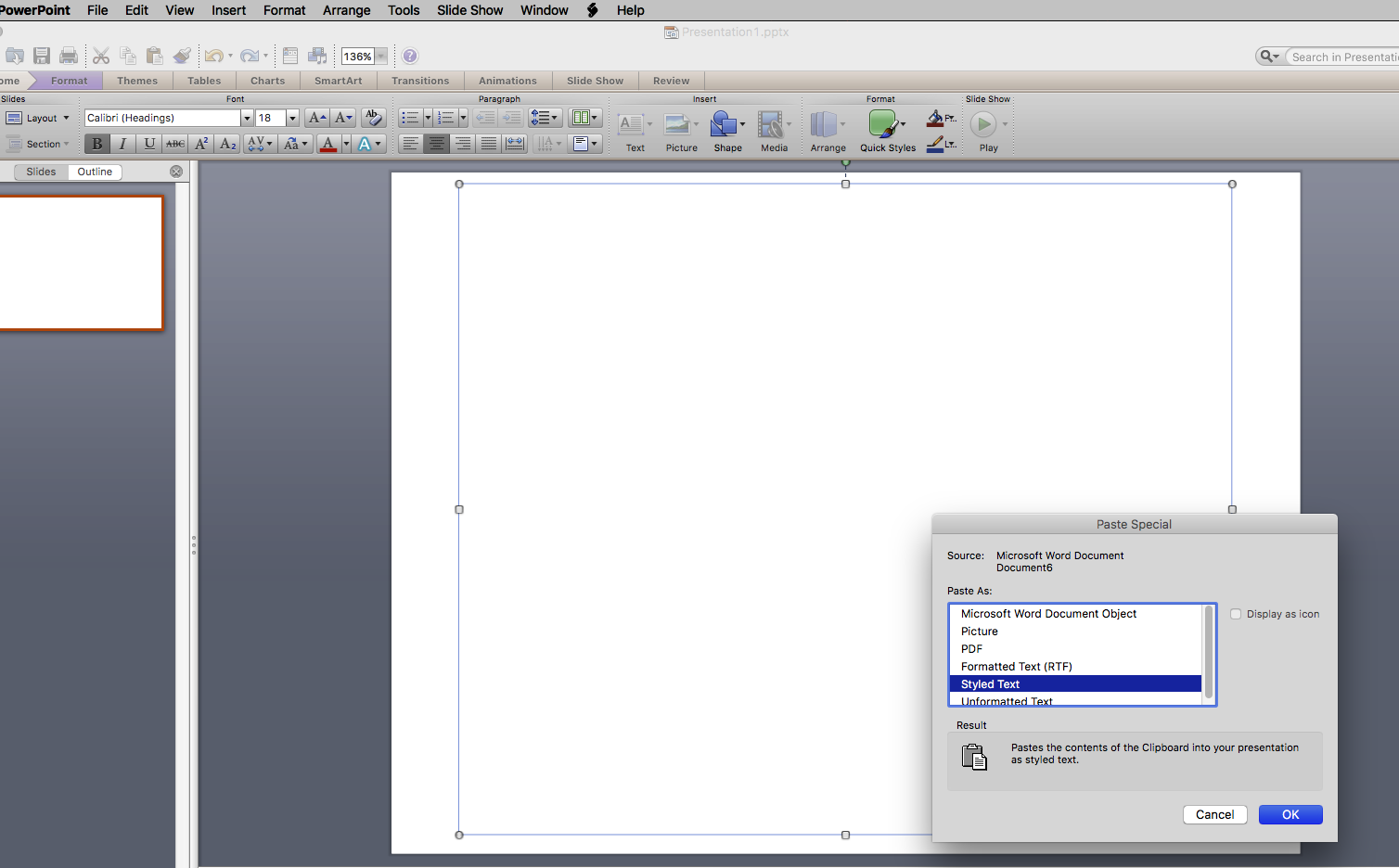The height and width of the screenshot is (868, 1399).
Task: Click the Format Painter brush icon
Action: tap(182, 56)
